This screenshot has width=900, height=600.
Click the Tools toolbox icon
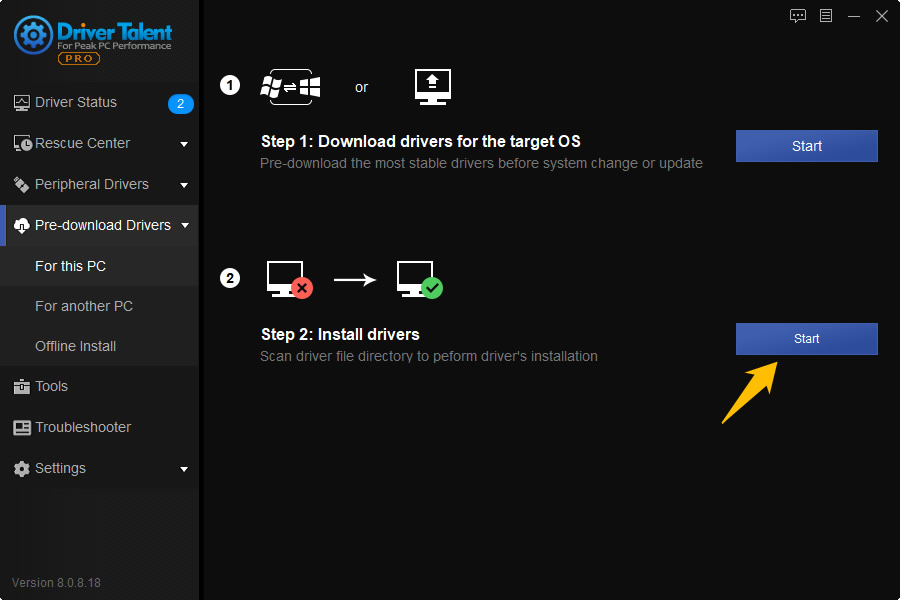point(22,386)
